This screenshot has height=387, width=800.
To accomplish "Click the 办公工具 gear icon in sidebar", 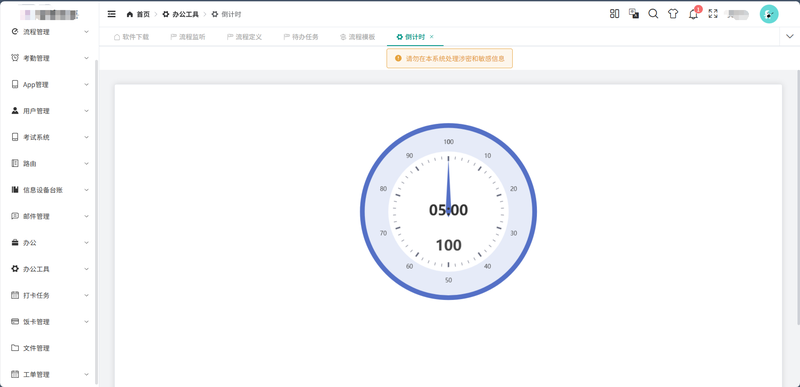I will (15, 269).
